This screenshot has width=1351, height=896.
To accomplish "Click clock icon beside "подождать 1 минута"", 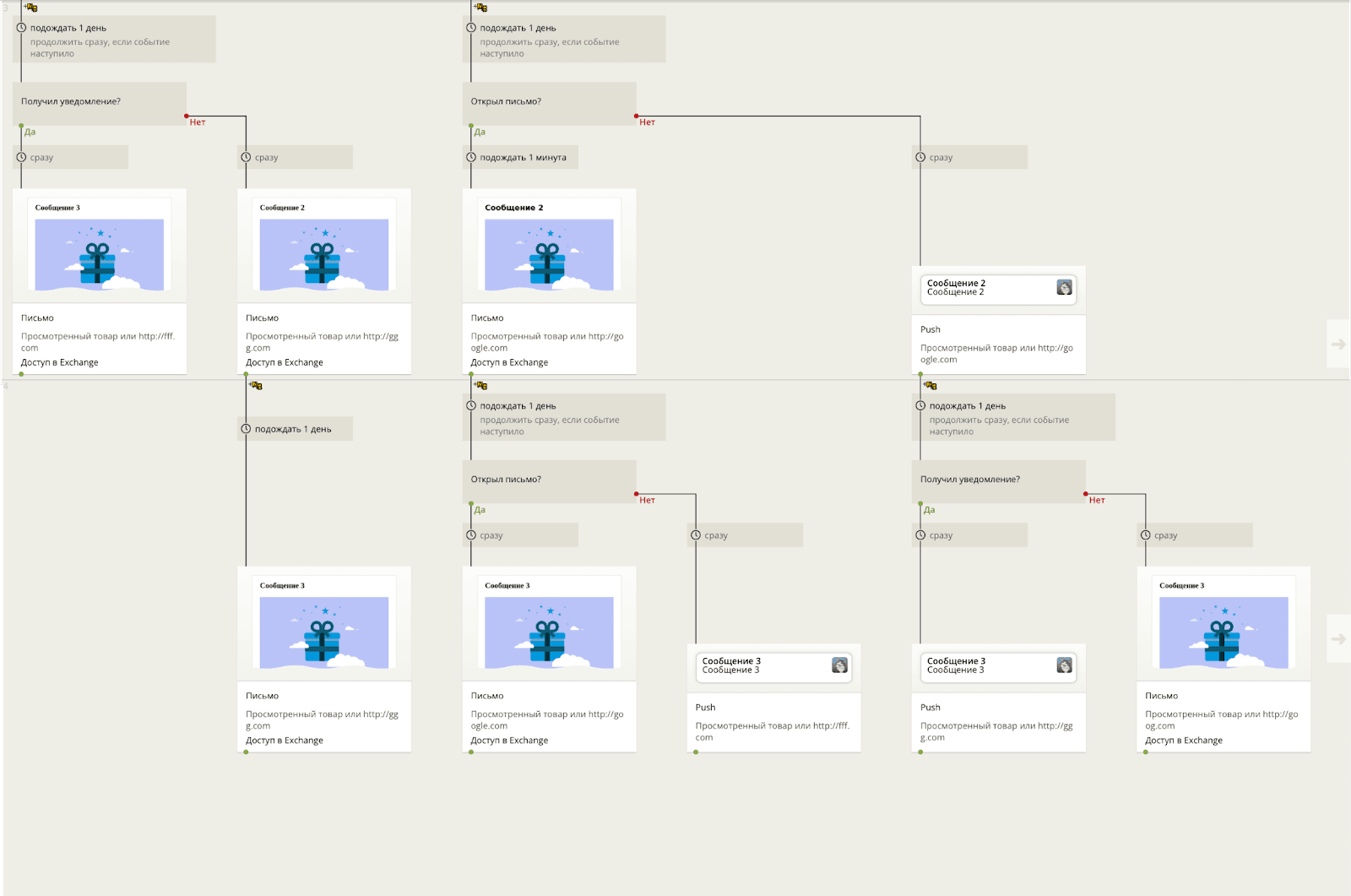I will (471, 157).
